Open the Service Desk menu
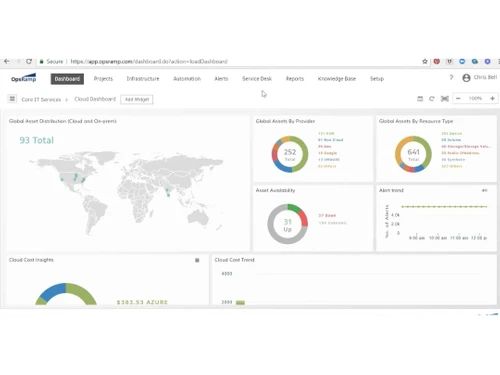The width and height of the screenshot is (500, 375). tap(257, 79)
